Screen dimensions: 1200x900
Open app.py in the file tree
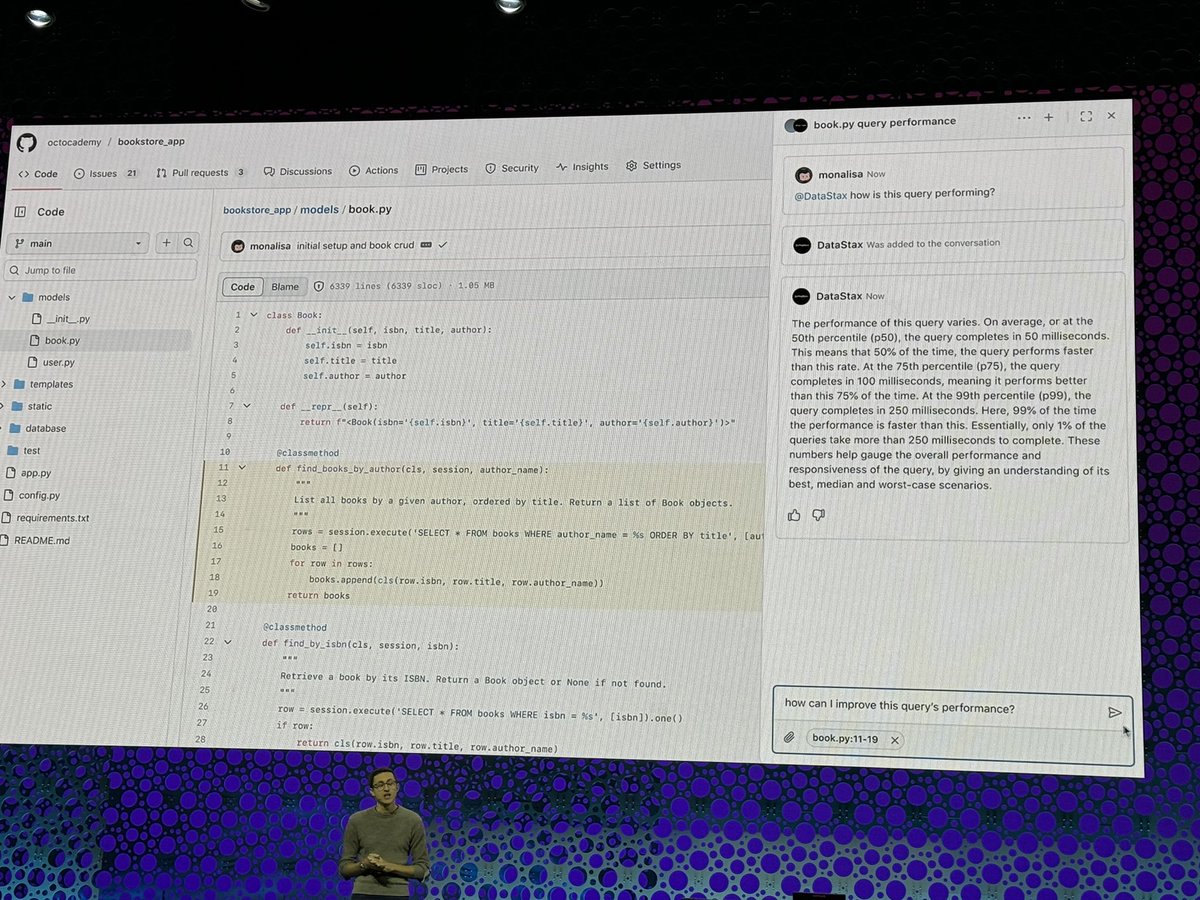(27, 473)
